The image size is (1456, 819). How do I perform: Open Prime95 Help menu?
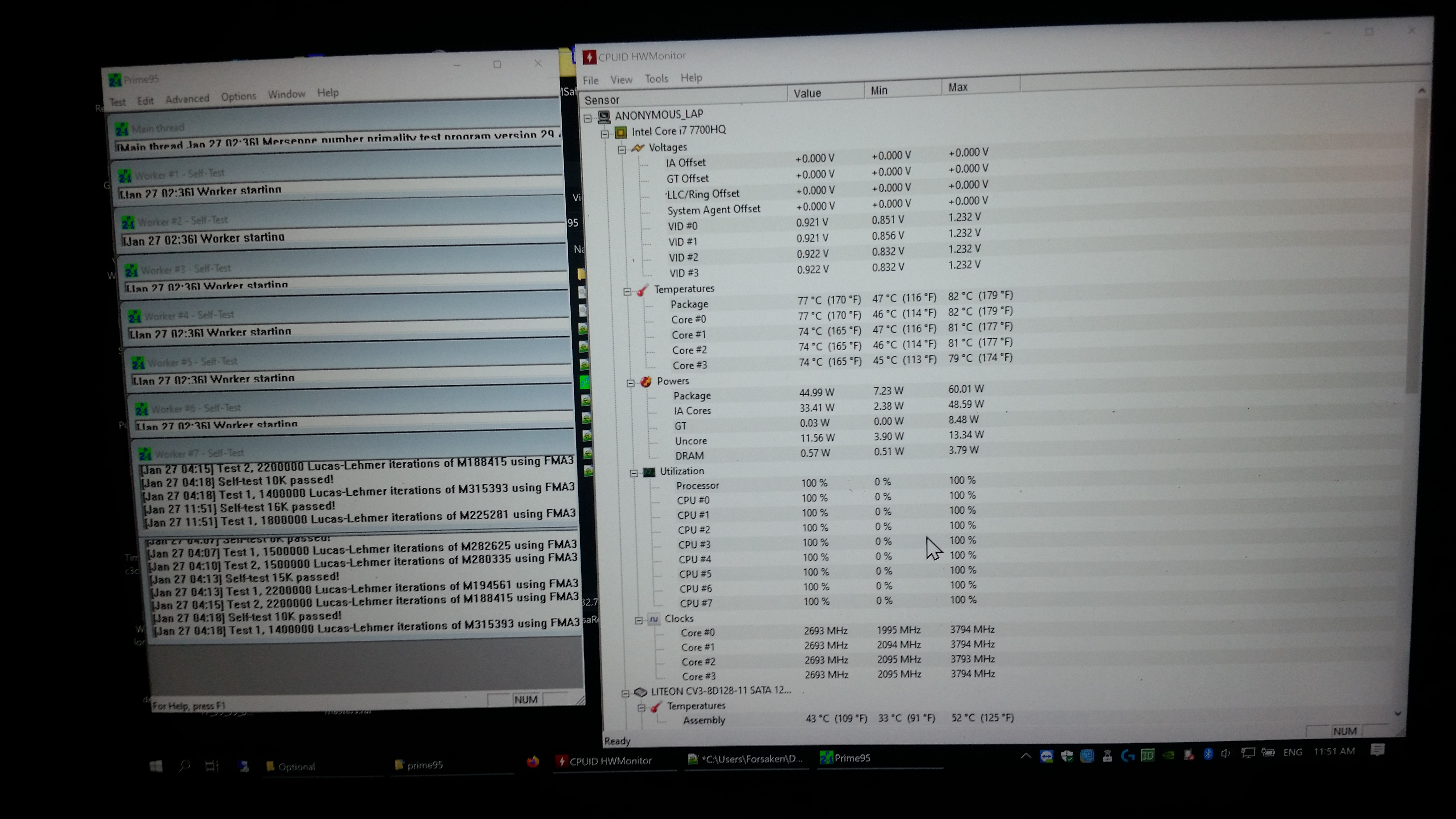327,93
